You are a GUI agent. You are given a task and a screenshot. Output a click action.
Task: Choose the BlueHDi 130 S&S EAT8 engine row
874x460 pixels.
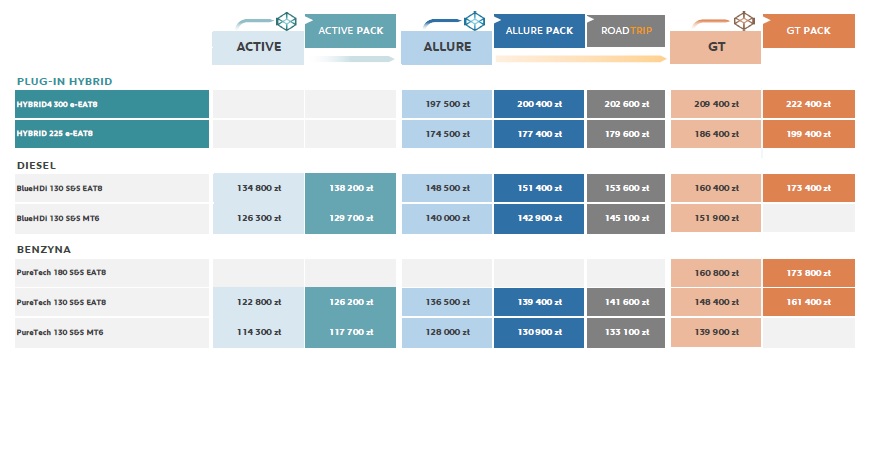point(112,188)
